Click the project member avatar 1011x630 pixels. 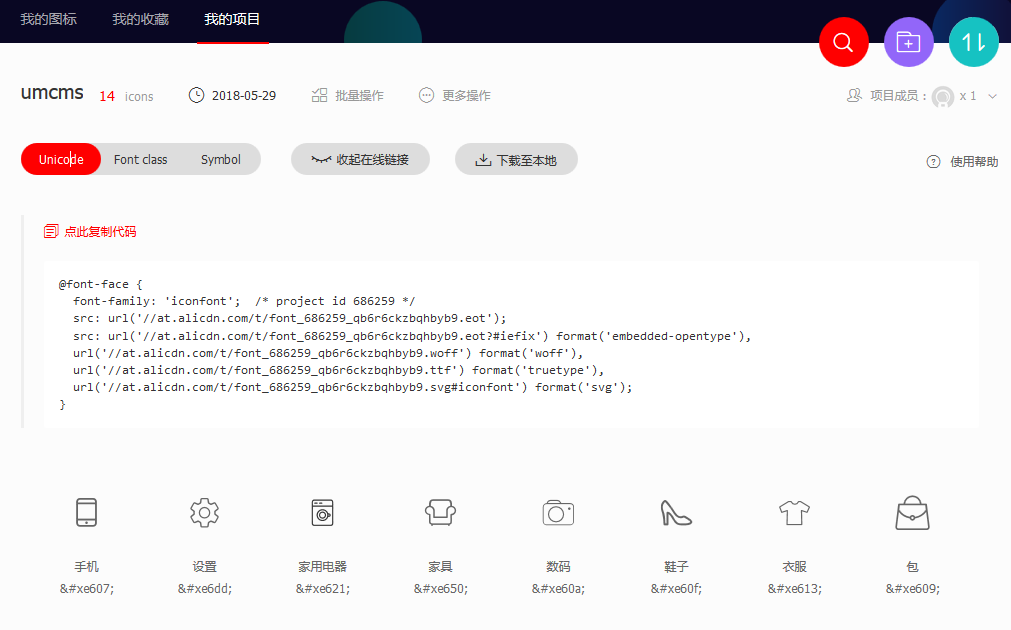coord(943,96)
